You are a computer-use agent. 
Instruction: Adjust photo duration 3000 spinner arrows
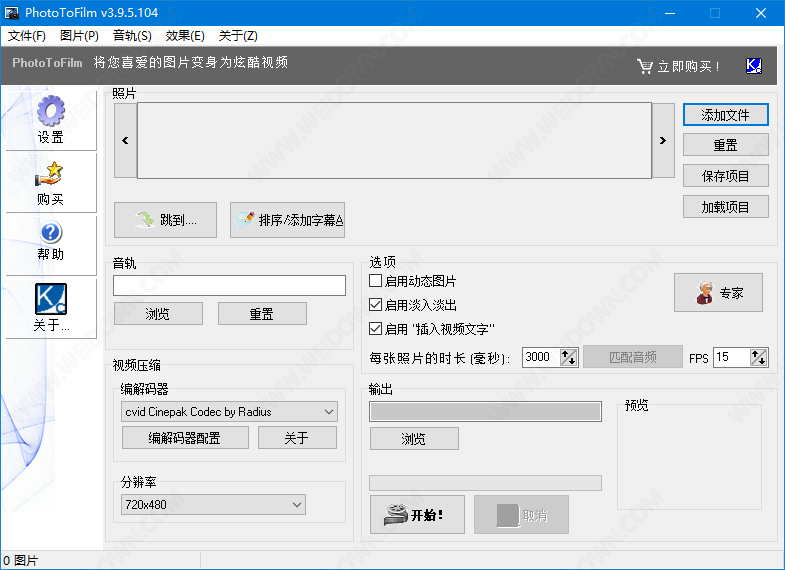point(568,357)
